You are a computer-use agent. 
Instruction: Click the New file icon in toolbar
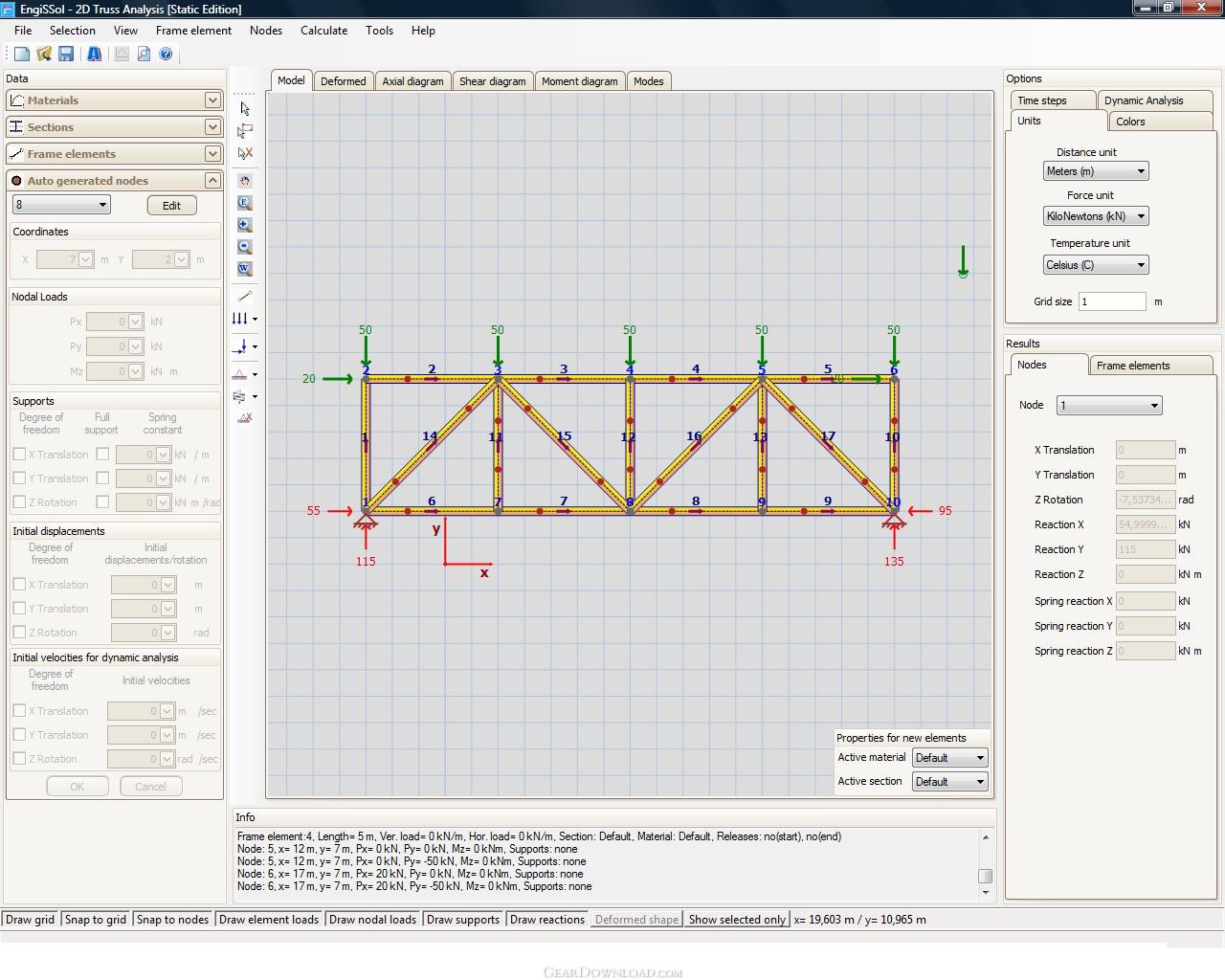point(21,55)
